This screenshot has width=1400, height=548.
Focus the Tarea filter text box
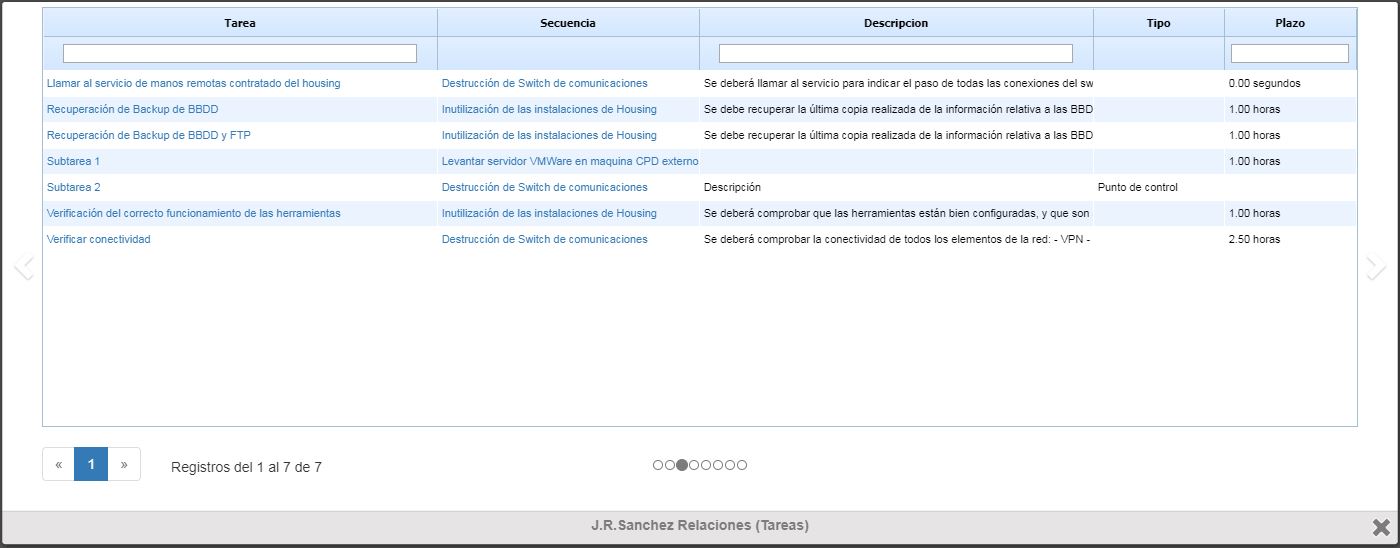click(x=240, y=53)
